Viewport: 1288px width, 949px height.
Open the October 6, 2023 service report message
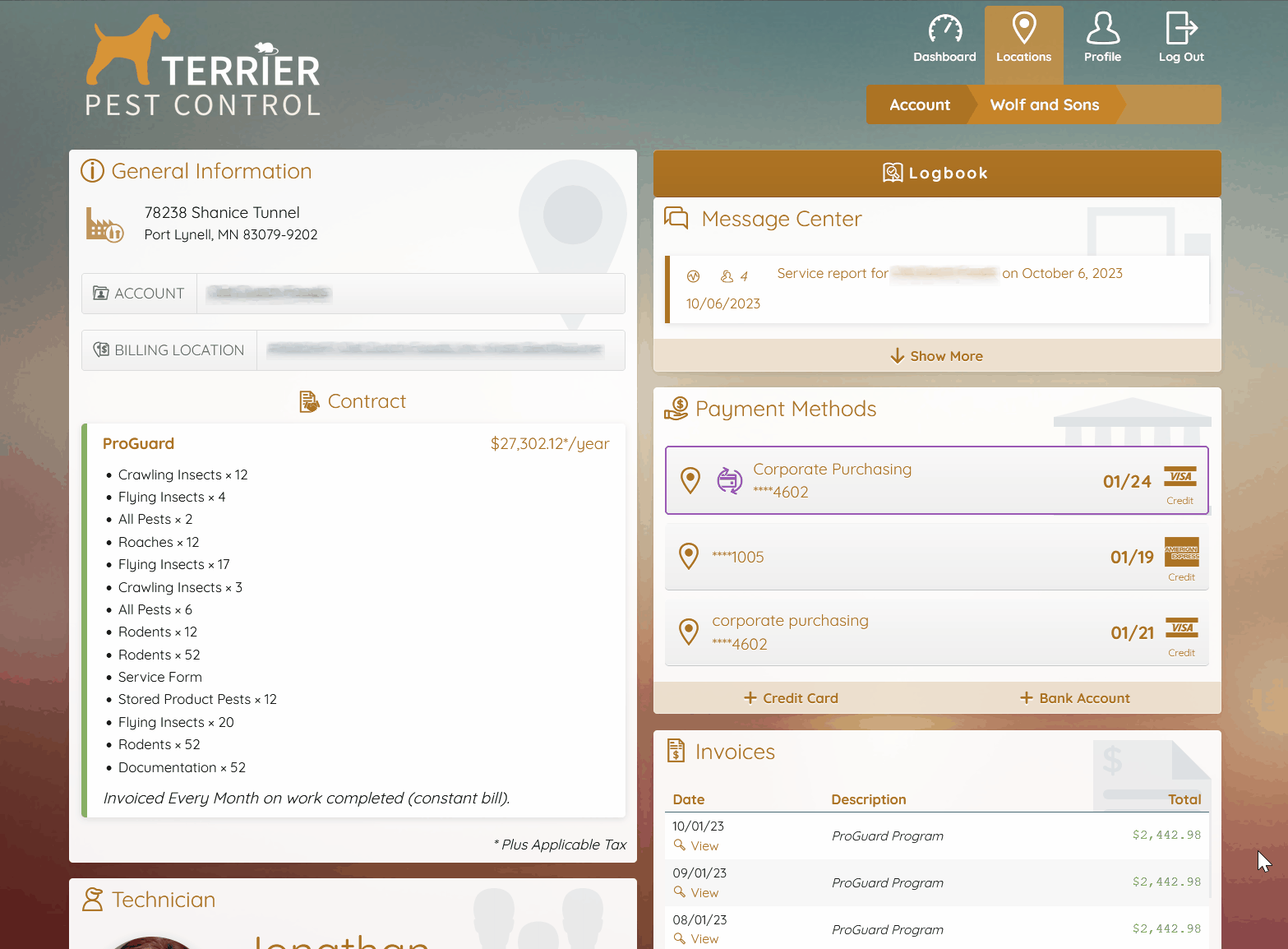point(937,289)
